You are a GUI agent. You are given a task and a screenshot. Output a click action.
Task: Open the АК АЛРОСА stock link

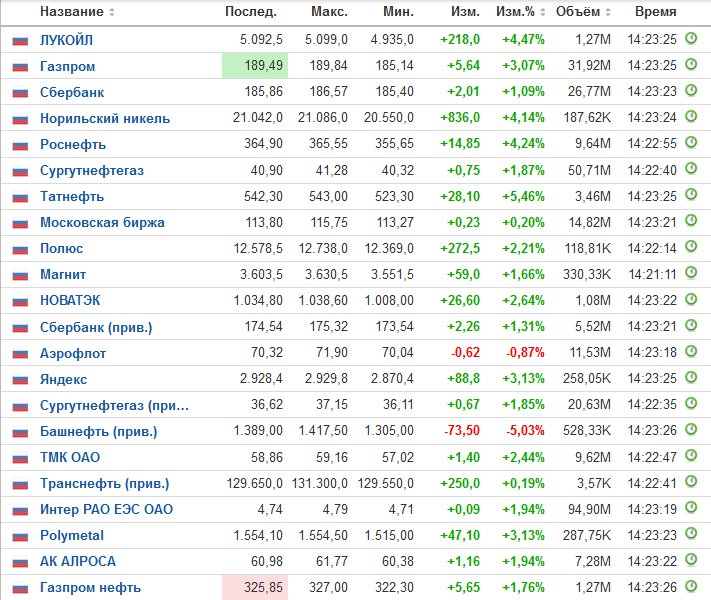point(78,561)
